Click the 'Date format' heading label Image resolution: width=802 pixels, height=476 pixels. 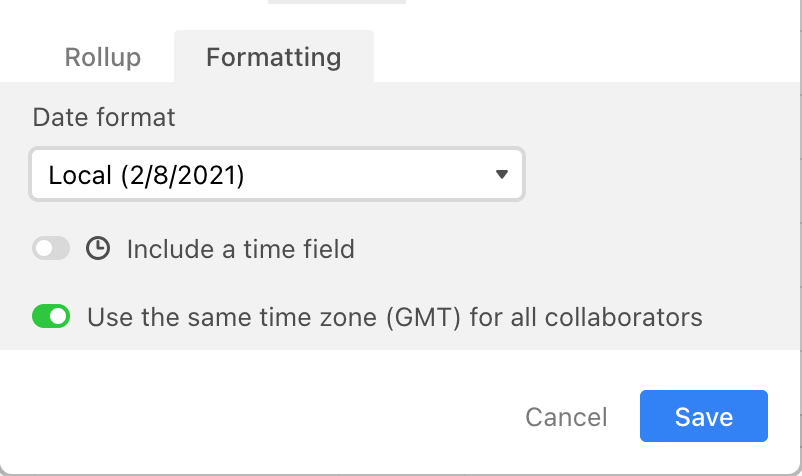pos(104,117)
